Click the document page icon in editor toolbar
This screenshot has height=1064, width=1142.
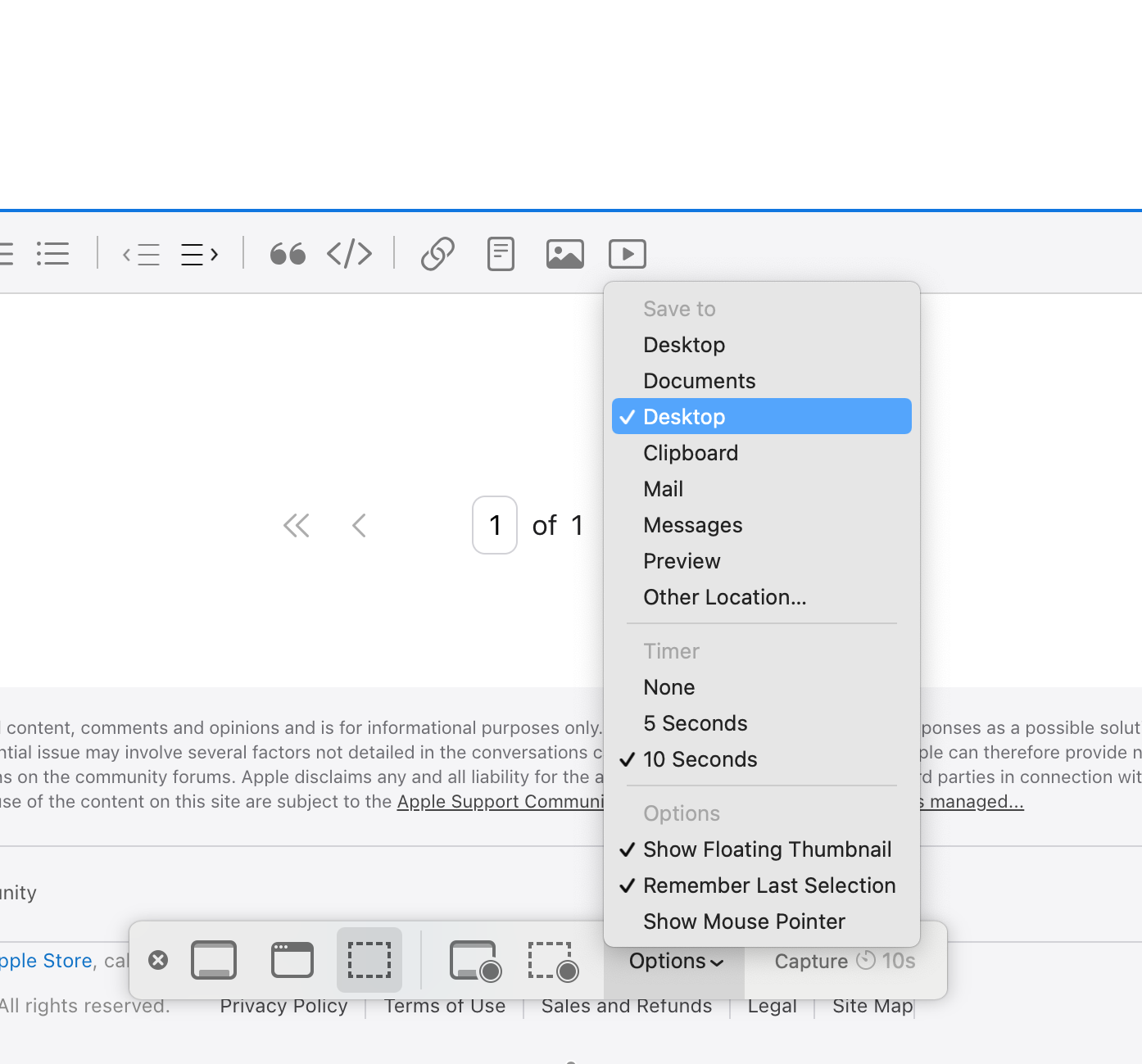point(501,254)
